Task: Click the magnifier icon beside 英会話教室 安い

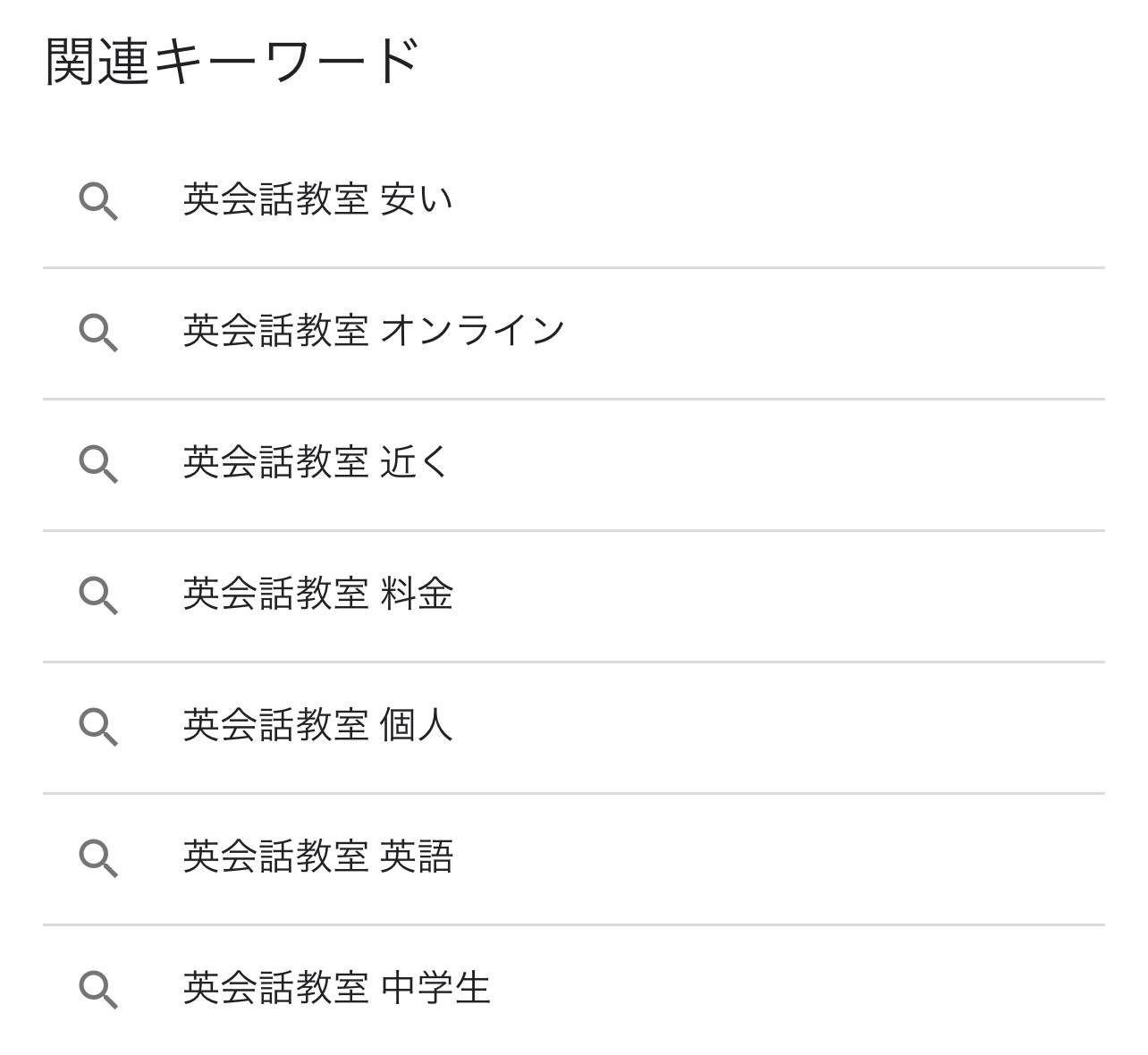Action: tap(101, 199)
